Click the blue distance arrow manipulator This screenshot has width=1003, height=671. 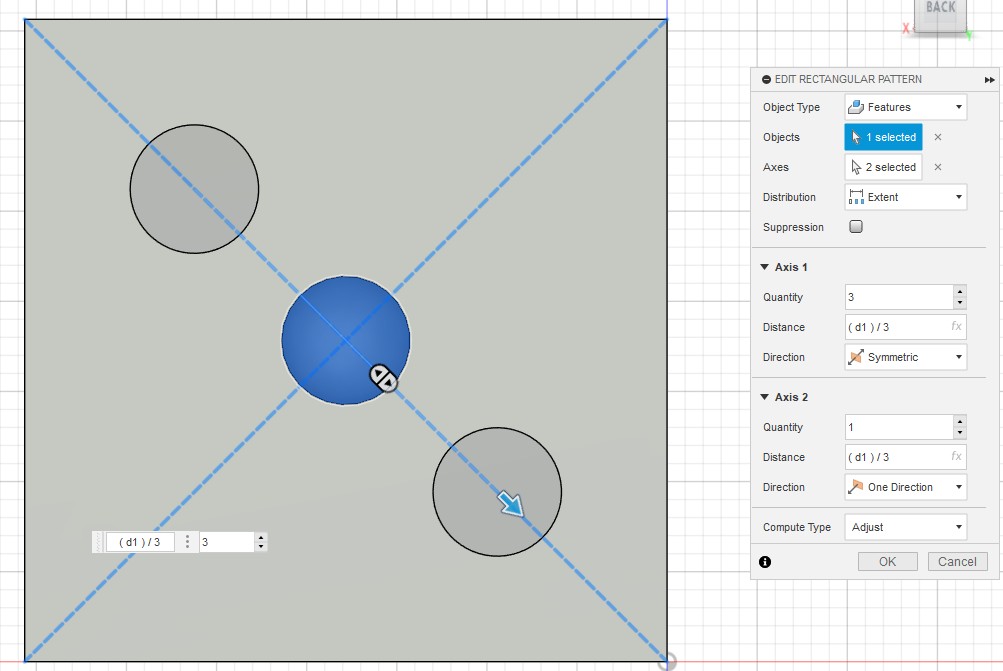(512, 505)
